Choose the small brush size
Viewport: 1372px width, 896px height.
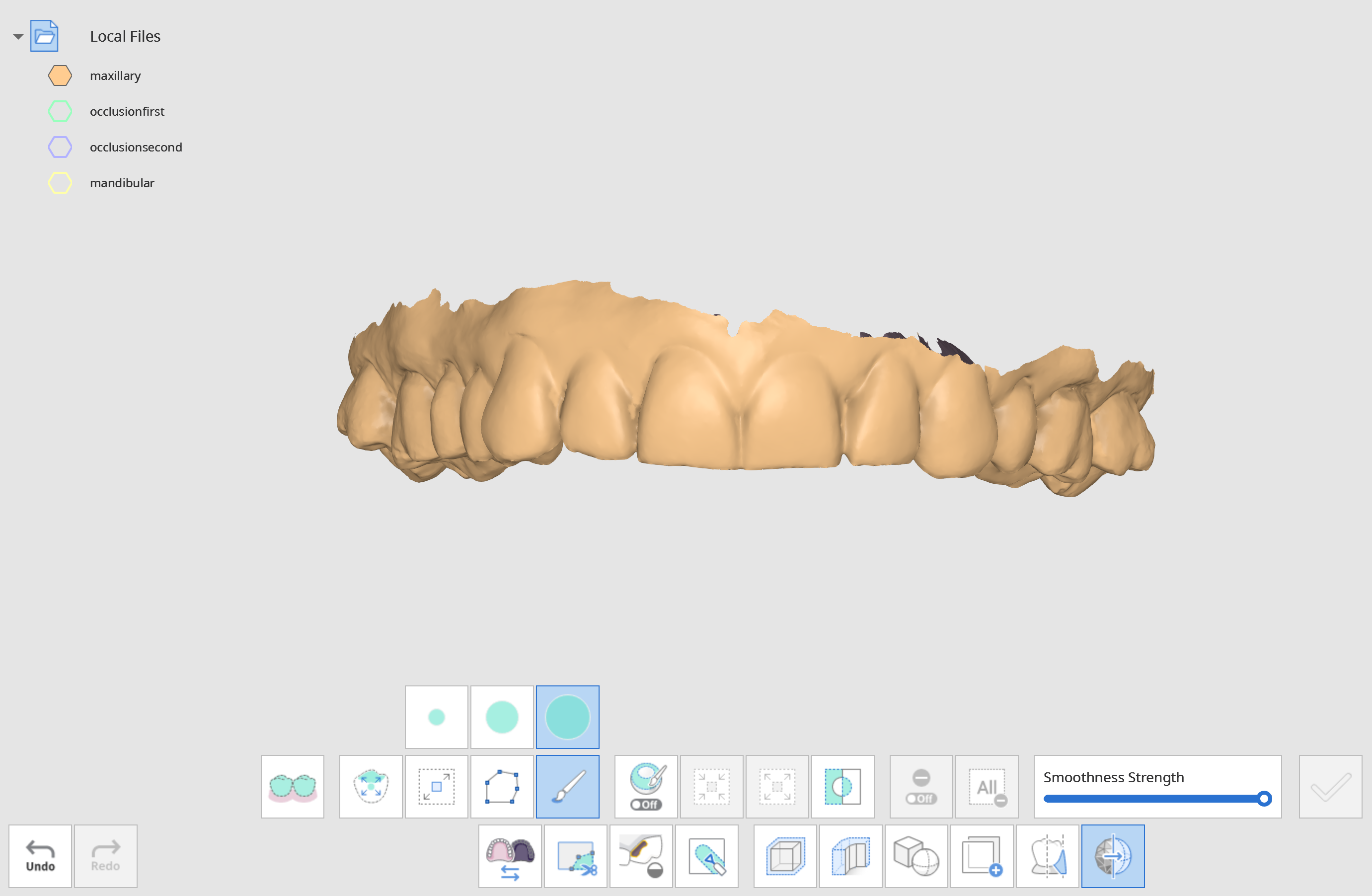(437, 717)
